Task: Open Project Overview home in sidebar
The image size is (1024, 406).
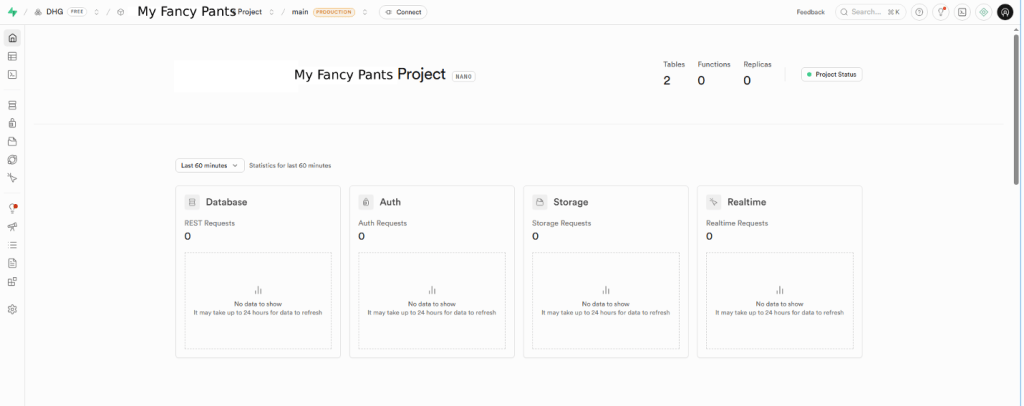Action: 12,38
